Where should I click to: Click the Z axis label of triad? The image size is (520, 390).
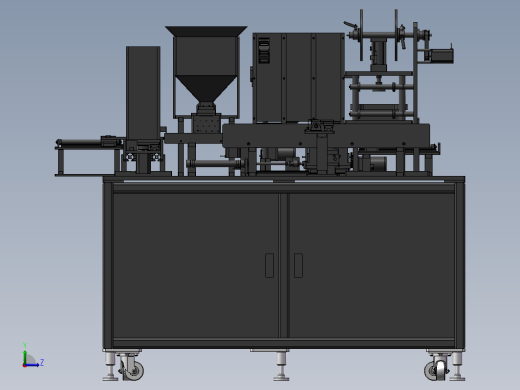[x=42, y=362]
